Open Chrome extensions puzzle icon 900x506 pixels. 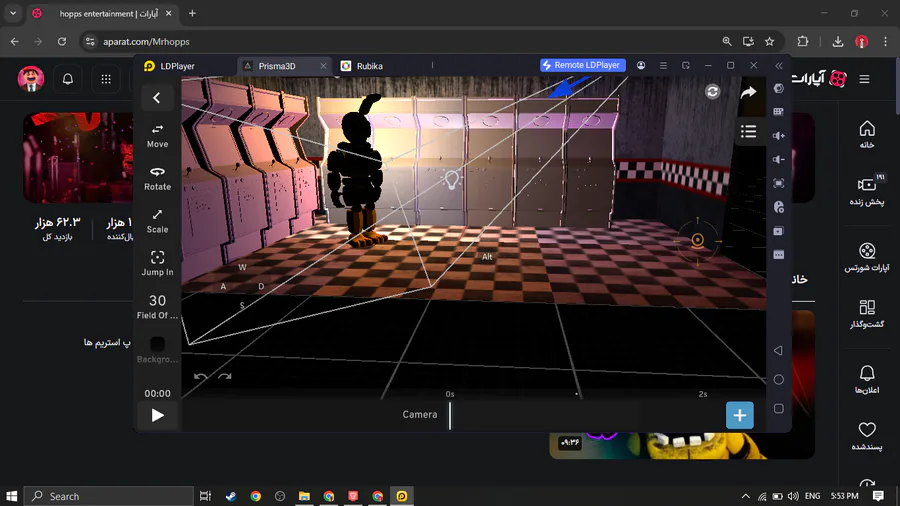point(802,41)
